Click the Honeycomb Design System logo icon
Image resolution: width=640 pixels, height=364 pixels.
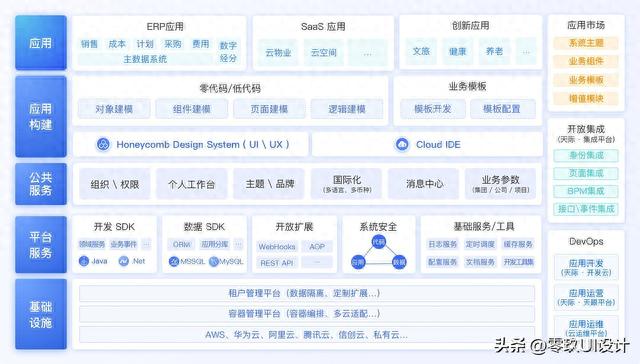pyautogui.click(x=103, y=144)
